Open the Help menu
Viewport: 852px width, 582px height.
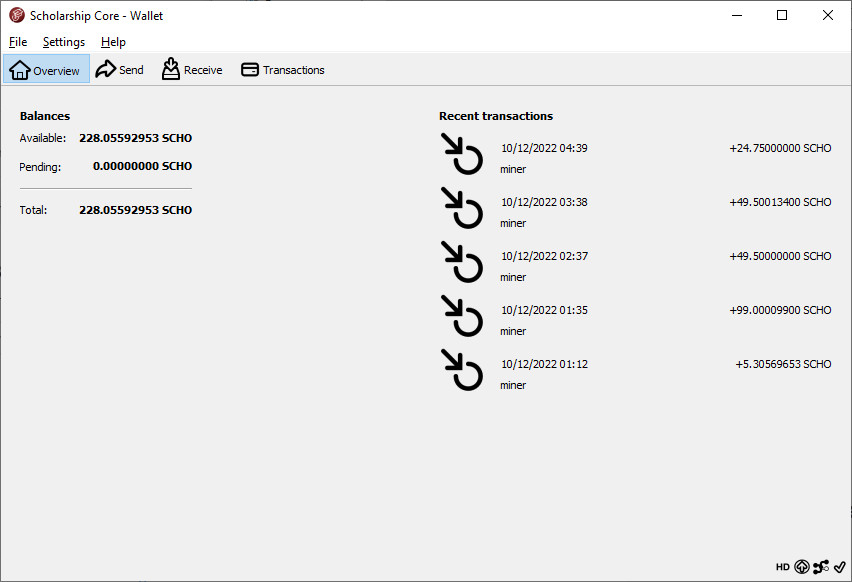[x=113, y=42]
